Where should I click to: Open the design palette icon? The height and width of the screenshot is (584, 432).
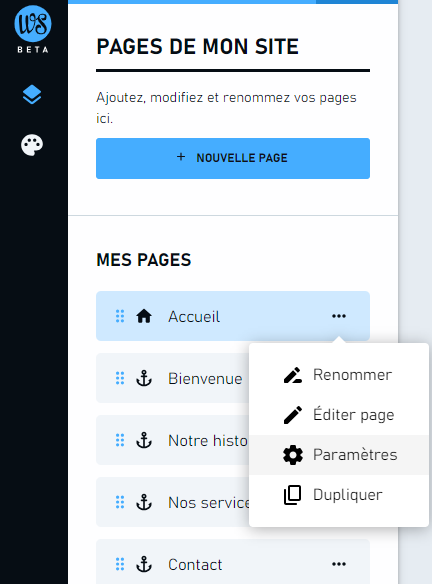(32, 145)
